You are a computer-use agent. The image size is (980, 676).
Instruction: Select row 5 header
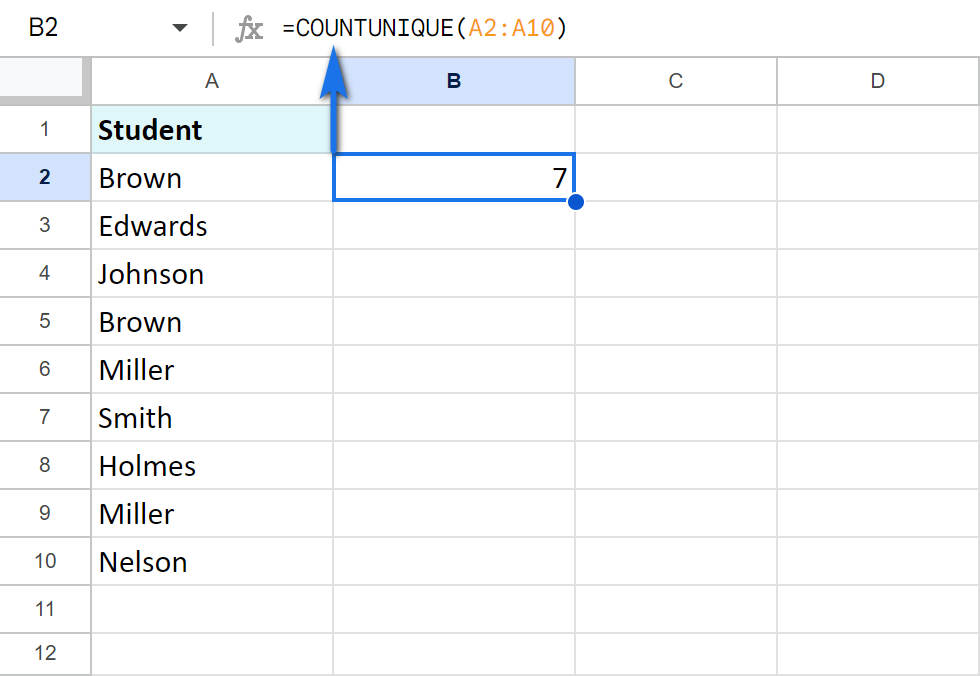tap(45, 321)
